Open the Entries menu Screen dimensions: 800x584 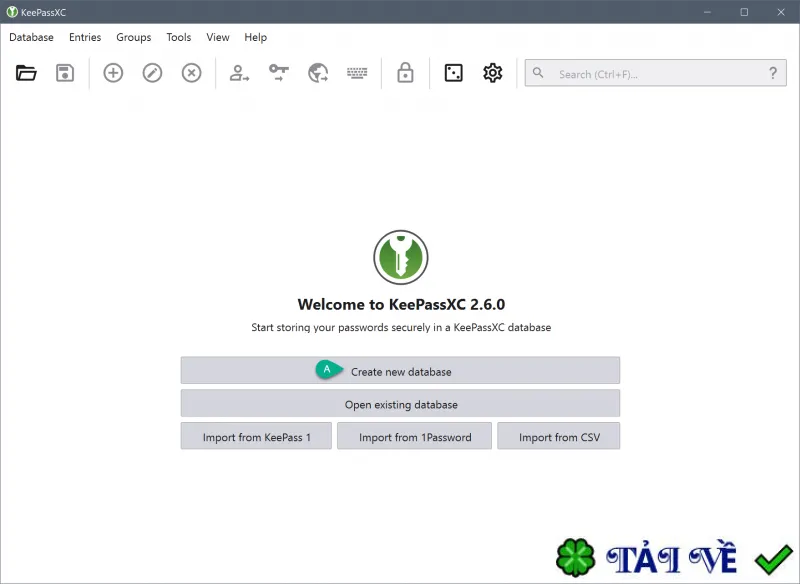[85, 37]
